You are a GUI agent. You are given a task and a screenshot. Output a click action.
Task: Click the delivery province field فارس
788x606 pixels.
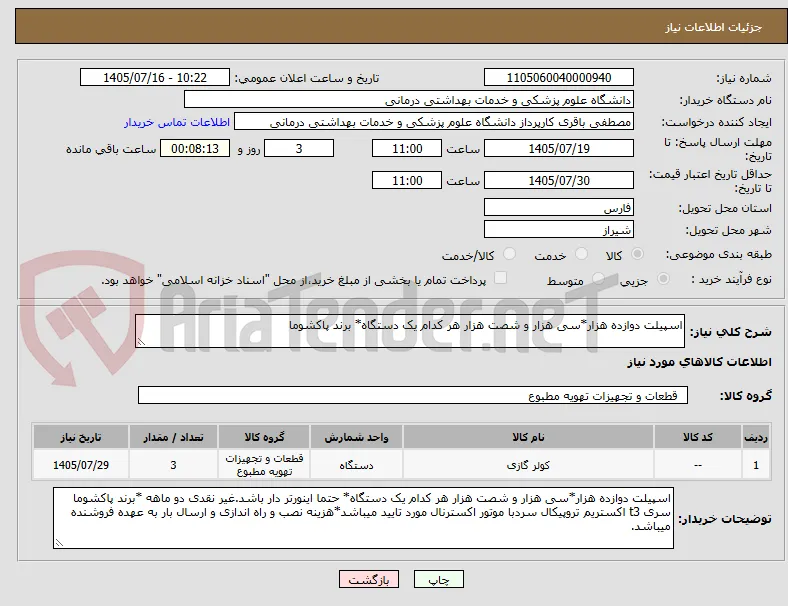558,207
